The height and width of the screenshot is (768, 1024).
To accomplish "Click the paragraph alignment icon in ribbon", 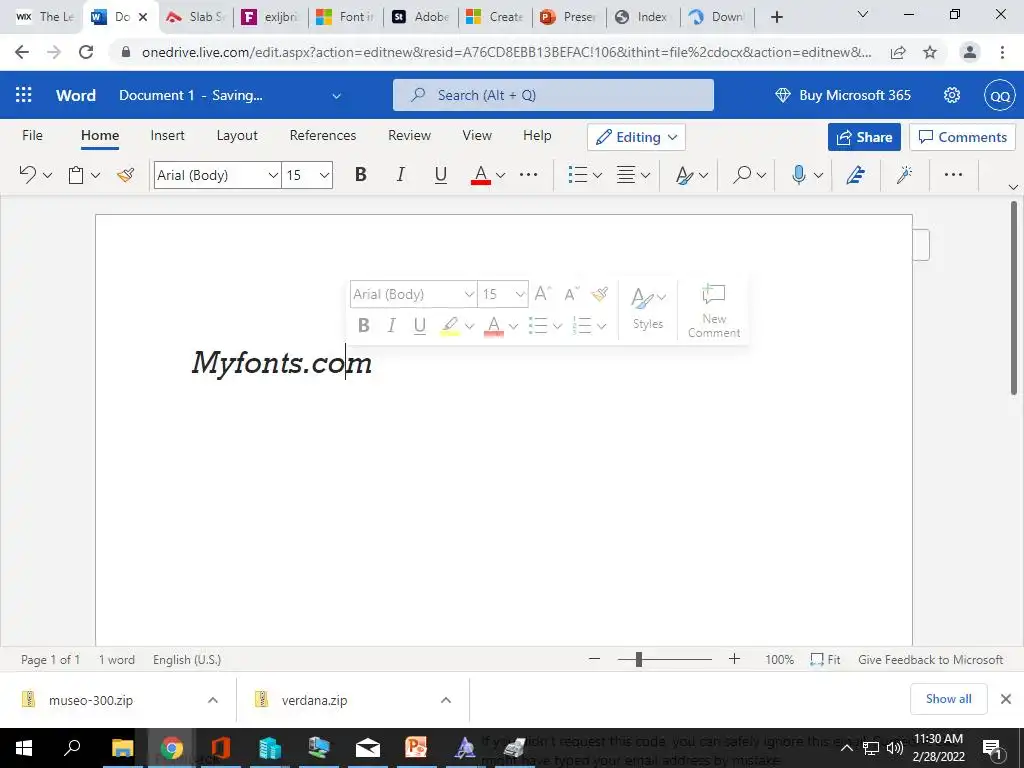I will (626, 174).
